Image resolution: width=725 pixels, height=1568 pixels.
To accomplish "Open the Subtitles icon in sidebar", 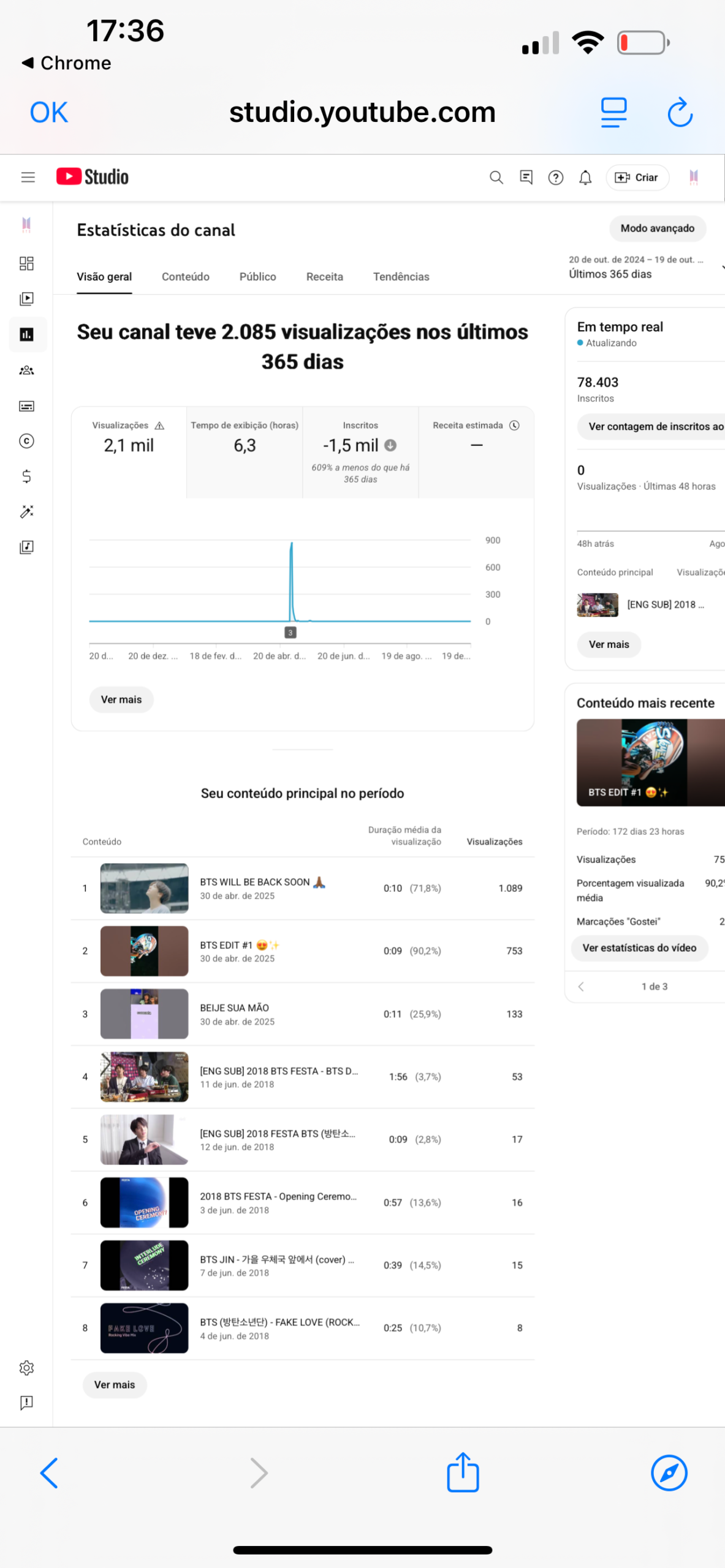I will [26, 405].
